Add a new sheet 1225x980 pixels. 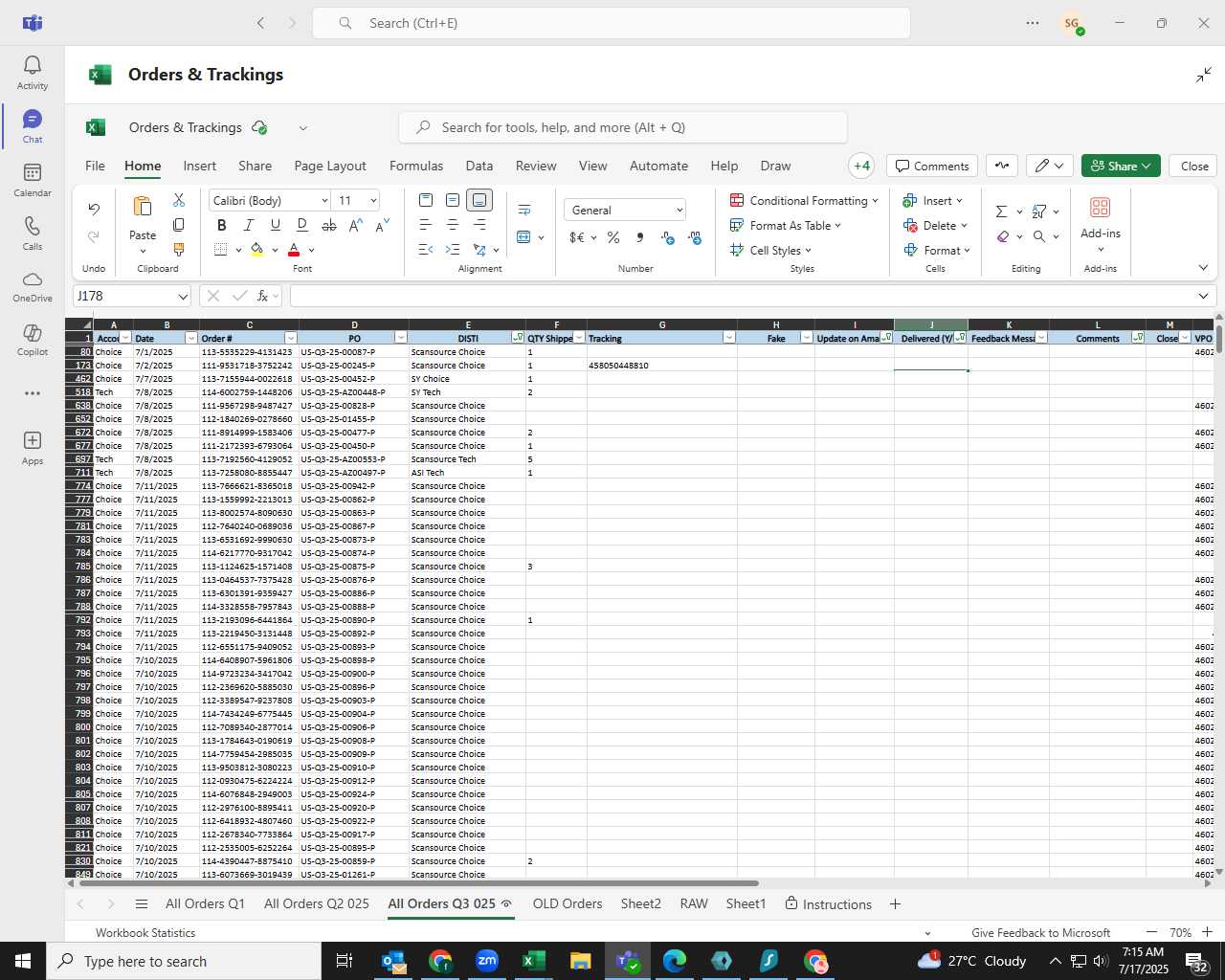coord(895,903)
